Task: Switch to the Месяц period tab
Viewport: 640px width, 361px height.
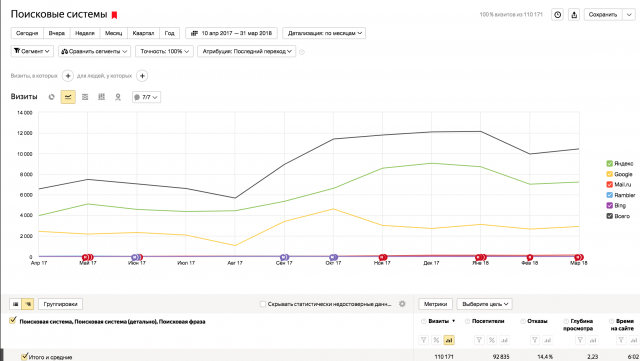Action: (x=113, y=33)
